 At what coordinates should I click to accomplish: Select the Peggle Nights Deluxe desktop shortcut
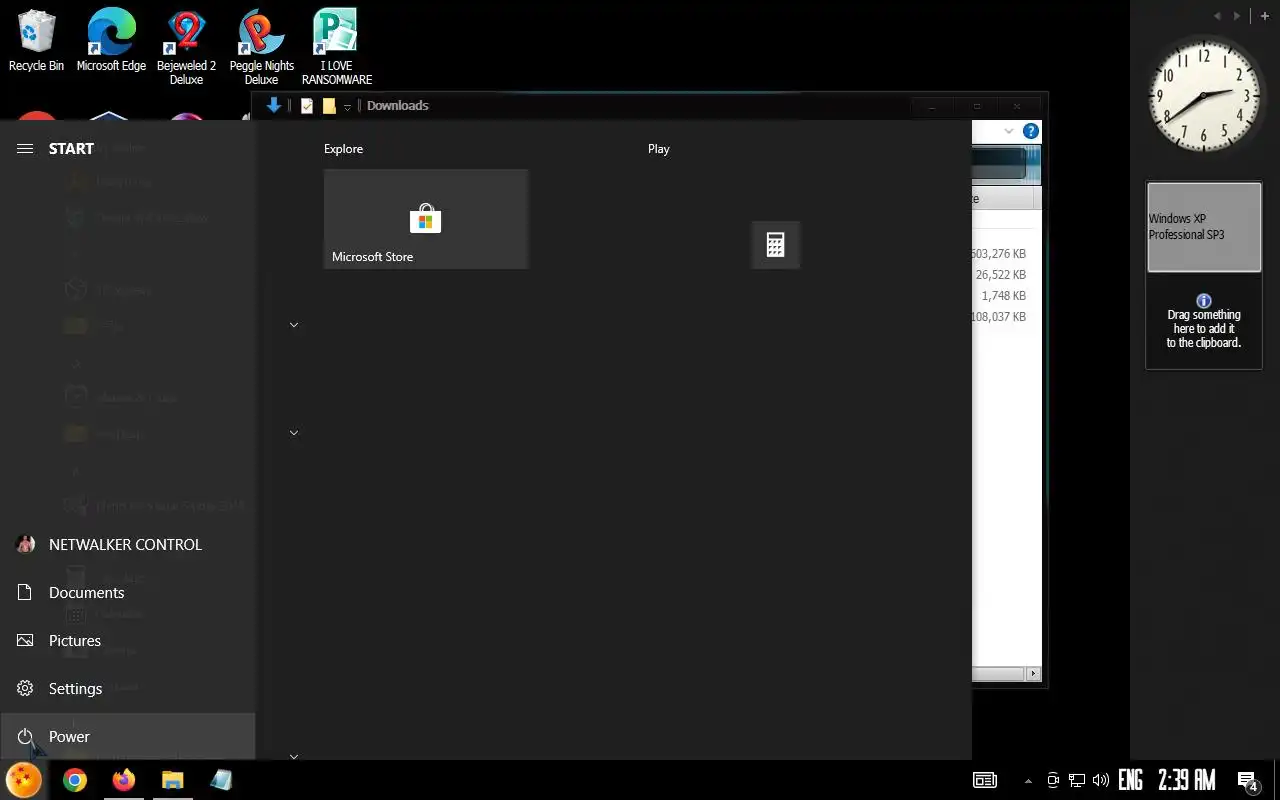point(261,47)
